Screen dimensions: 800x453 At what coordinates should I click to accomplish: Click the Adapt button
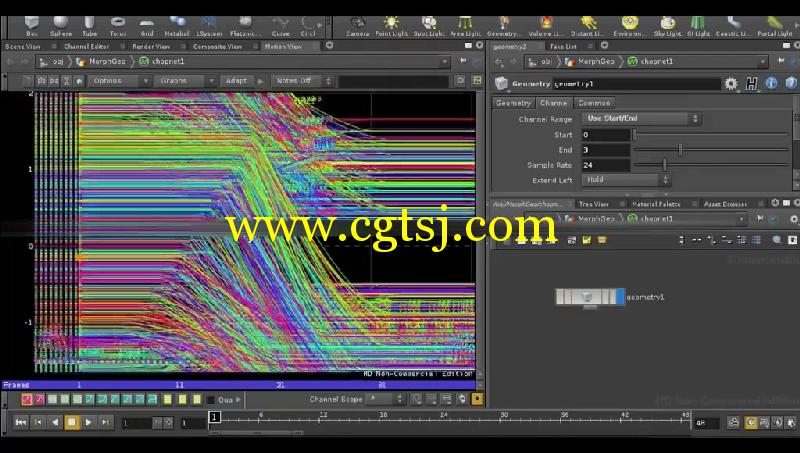(236, 81)
